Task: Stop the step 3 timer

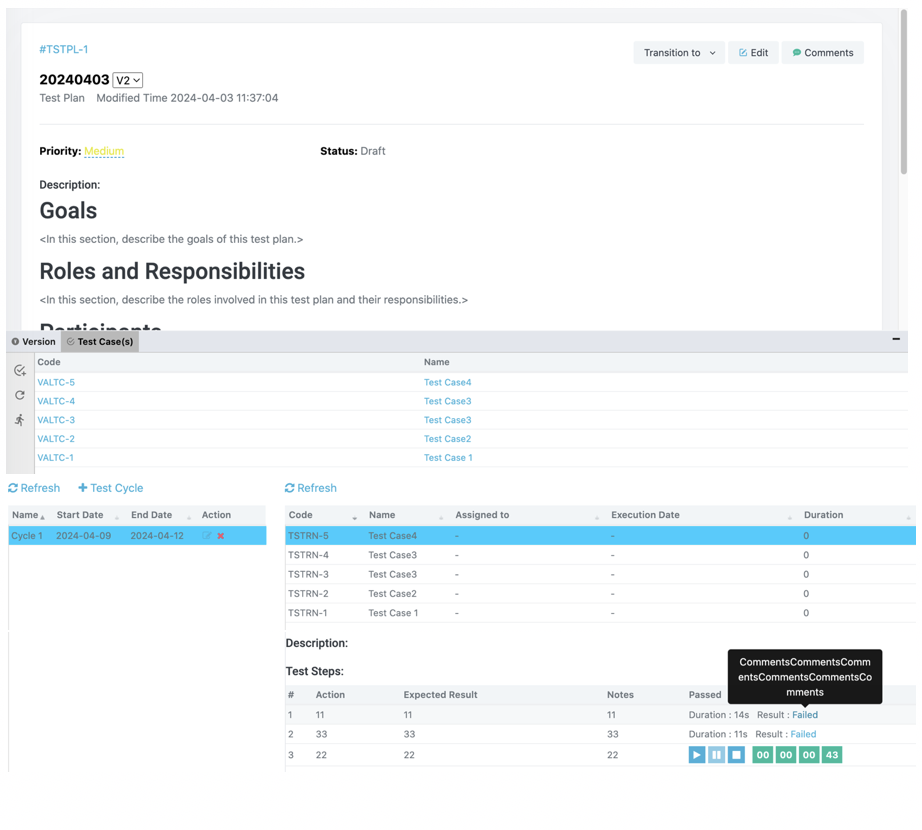Action: click(736, 755)
